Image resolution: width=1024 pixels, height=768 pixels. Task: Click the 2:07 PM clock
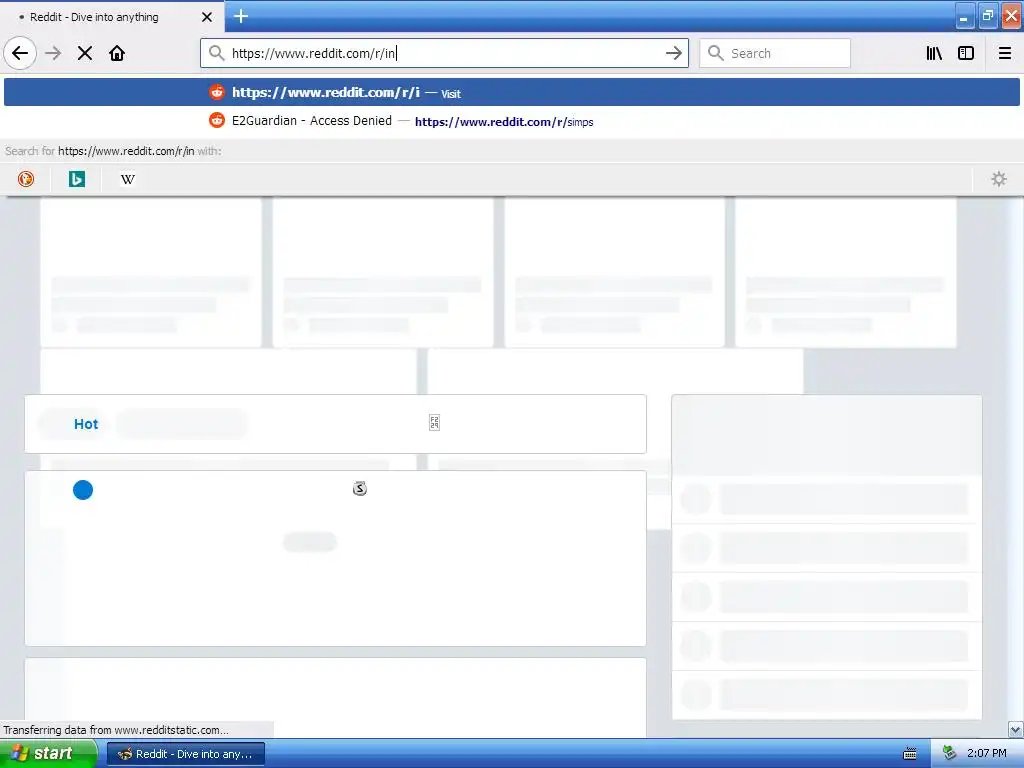tap(987, 754)
